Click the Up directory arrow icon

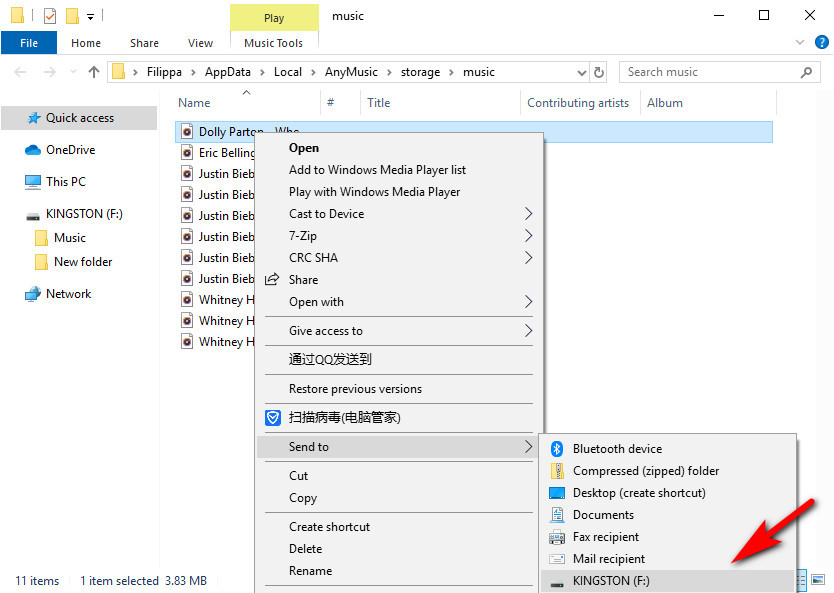tap(94, 72)
